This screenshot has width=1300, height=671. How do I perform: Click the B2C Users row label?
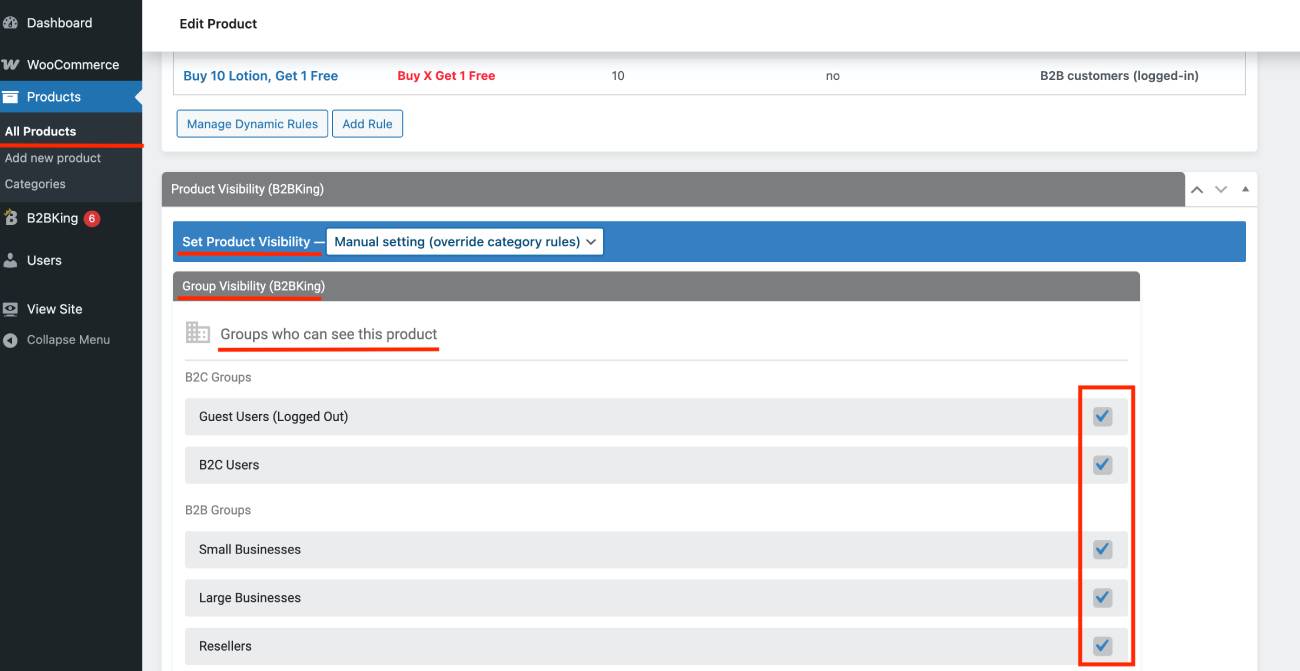point(229,465)
